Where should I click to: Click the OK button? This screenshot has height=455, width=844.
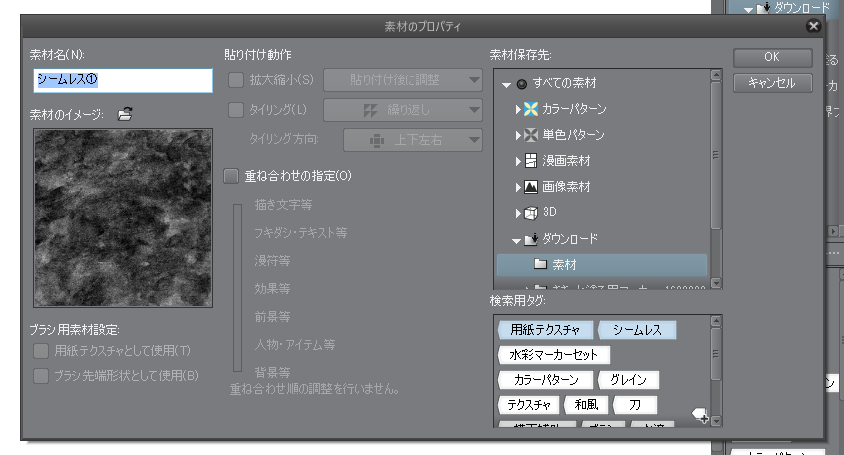point(772,57)
